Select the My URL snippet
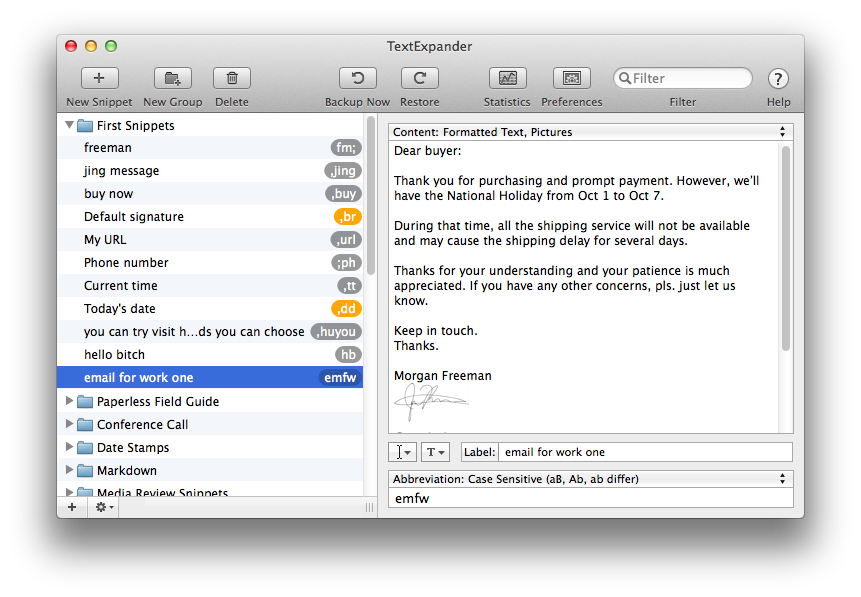The height and width of the screenshot is (597, 861). (x=210, y=239)
